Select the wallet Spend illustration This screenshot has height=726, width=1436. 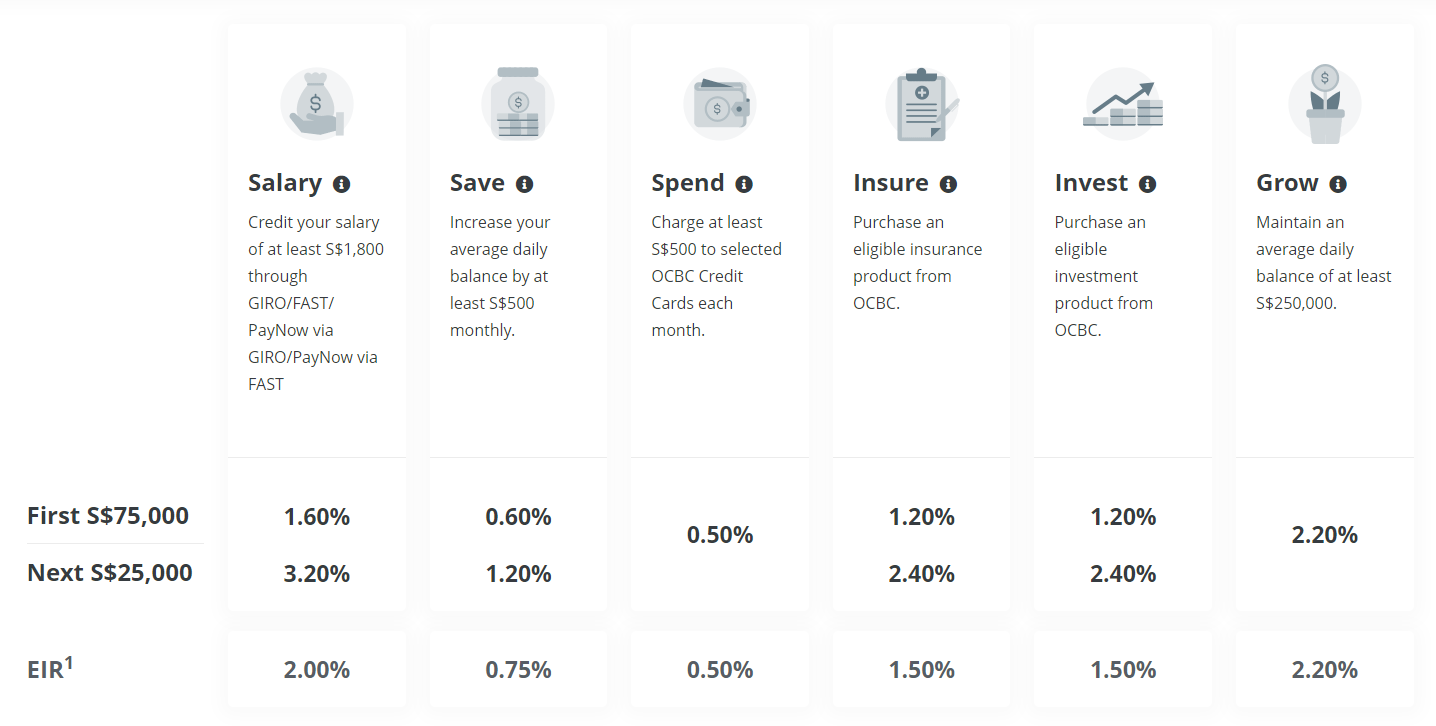[720, 105]
